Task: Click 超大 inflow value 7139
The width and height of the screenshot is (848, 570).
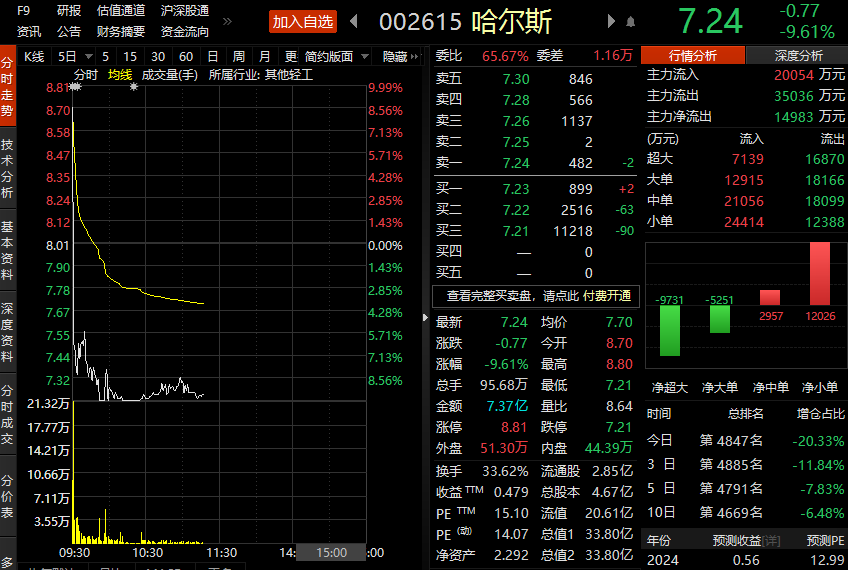Action: pyautogui.click(x=747, y=159)
